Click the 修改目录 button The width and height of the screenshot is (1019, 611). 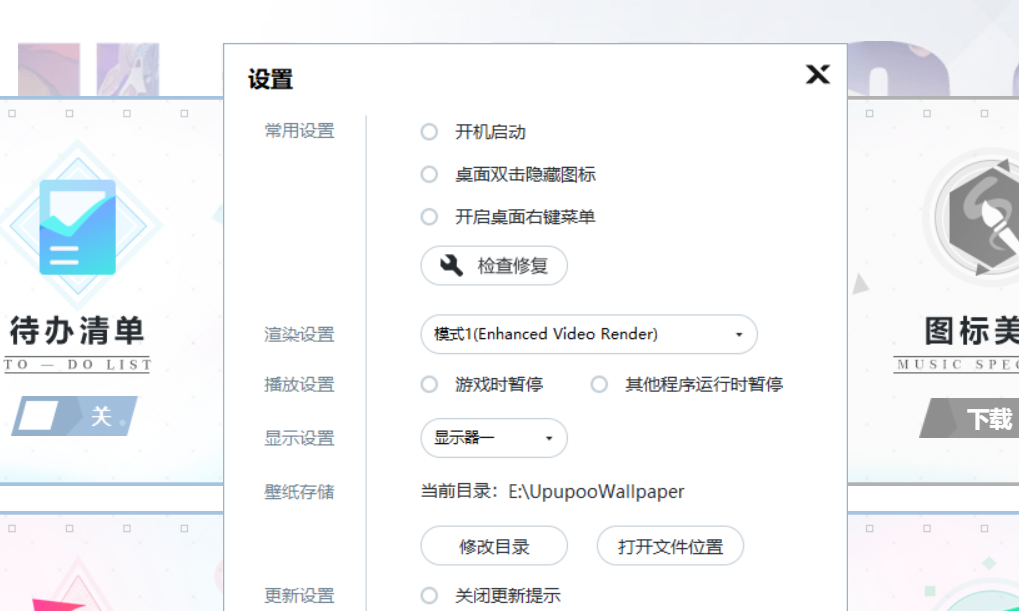pos(493,546)
